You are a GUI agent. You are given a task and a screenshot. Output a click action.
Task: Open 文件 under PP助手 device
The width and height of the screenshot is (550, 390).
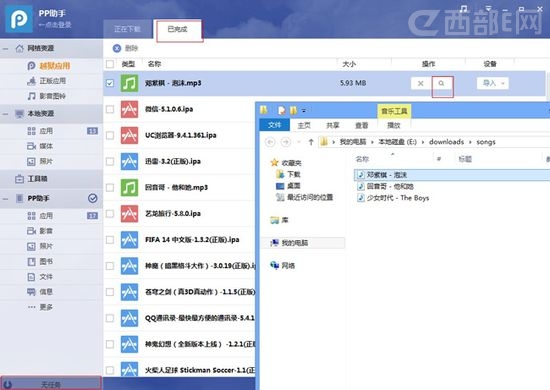(x=40, y=277)
